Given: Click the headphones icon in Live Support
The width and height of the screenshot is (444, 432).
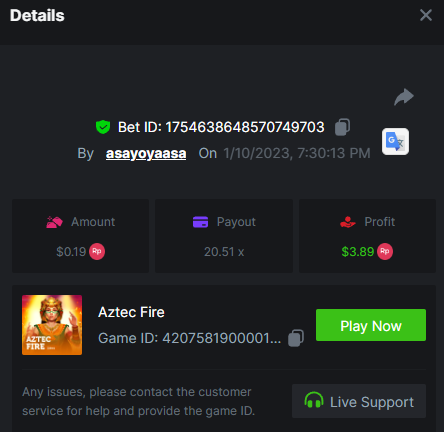Looking at the screenshot, I should [314, 400].
